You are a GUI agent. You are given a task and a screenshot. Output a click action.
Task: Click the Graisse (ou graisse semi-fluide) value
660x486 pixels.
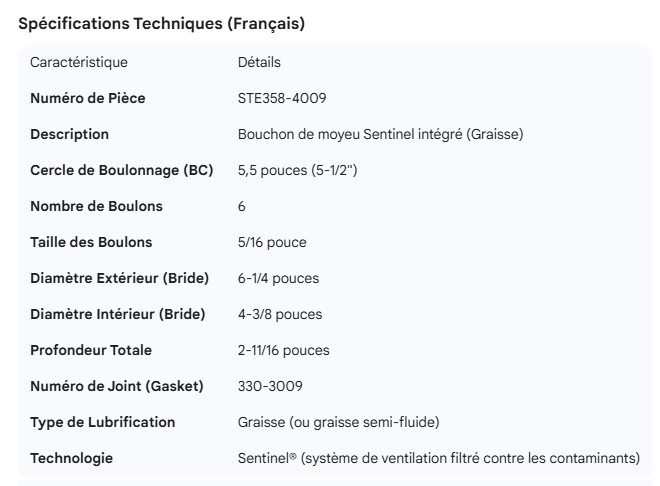338,422
